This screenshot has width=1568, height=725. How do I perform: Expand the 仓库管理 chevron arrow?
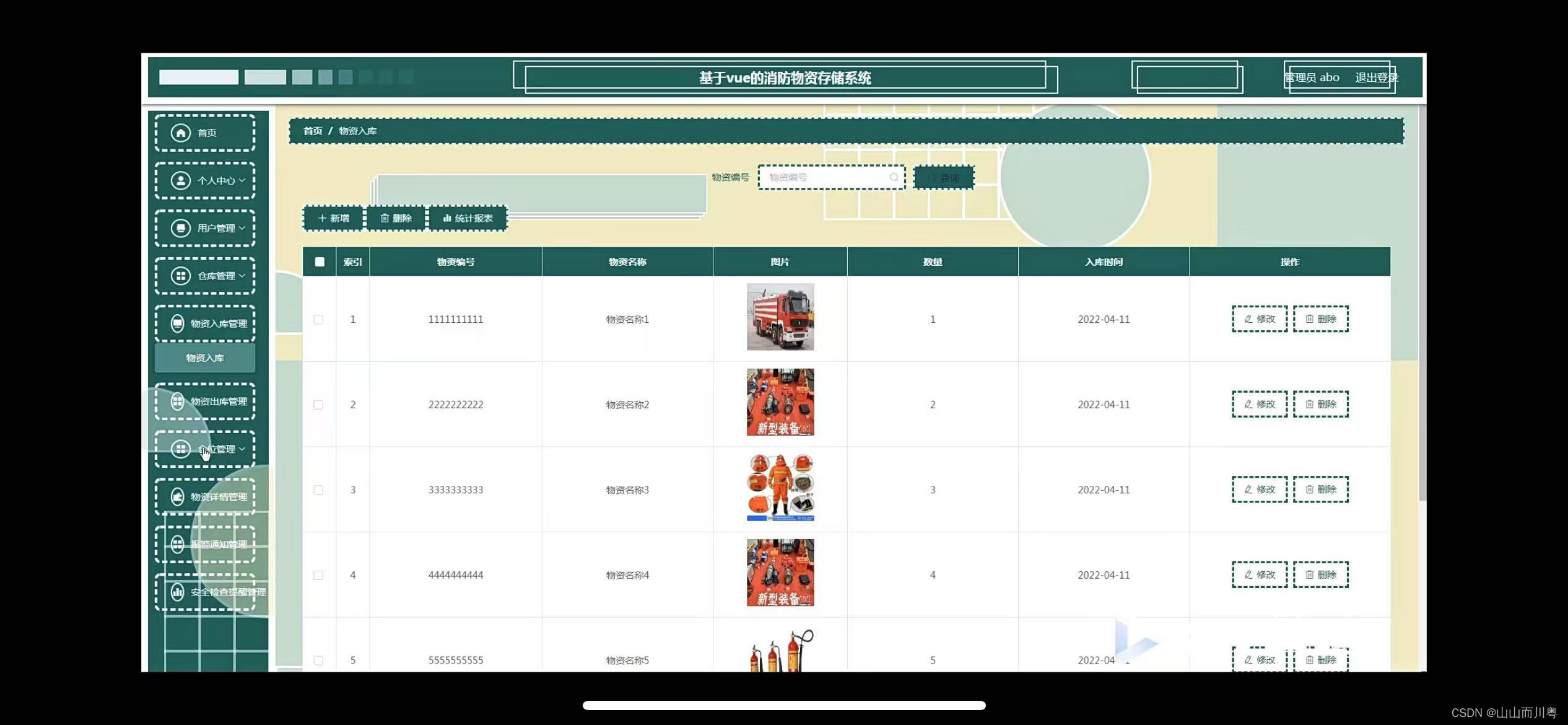click(x=242, y=276)
